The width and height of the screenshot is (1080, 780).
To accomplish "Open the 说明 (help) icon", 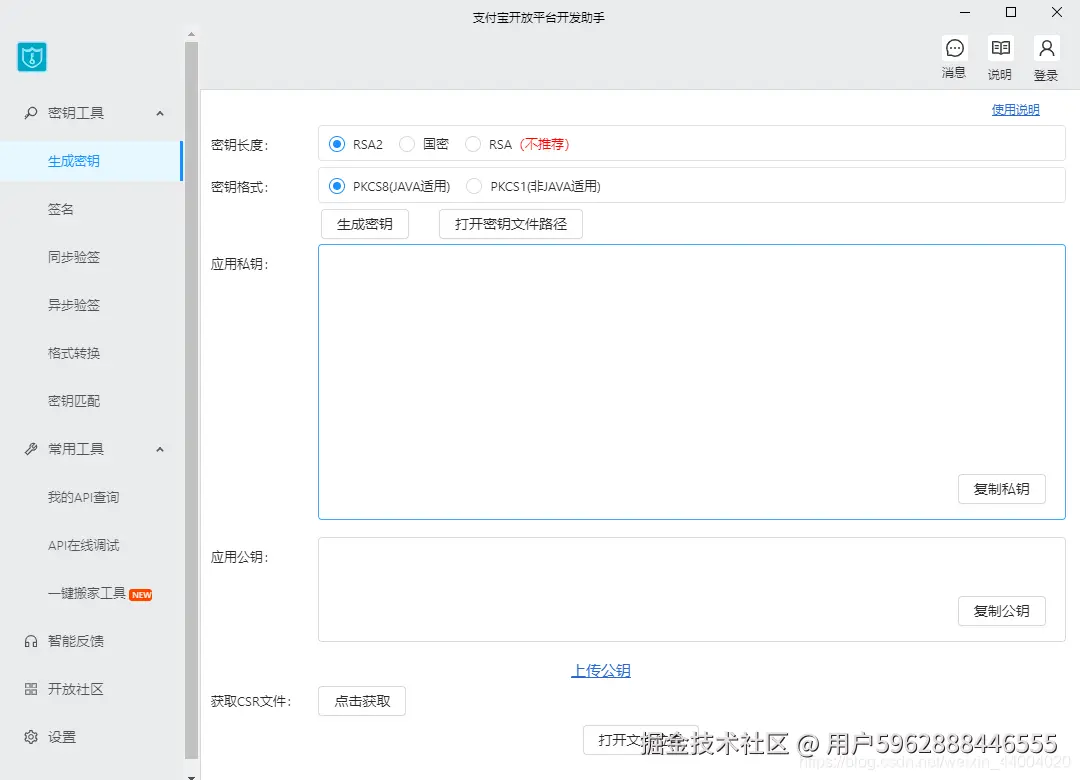I will pos(1000,56).
